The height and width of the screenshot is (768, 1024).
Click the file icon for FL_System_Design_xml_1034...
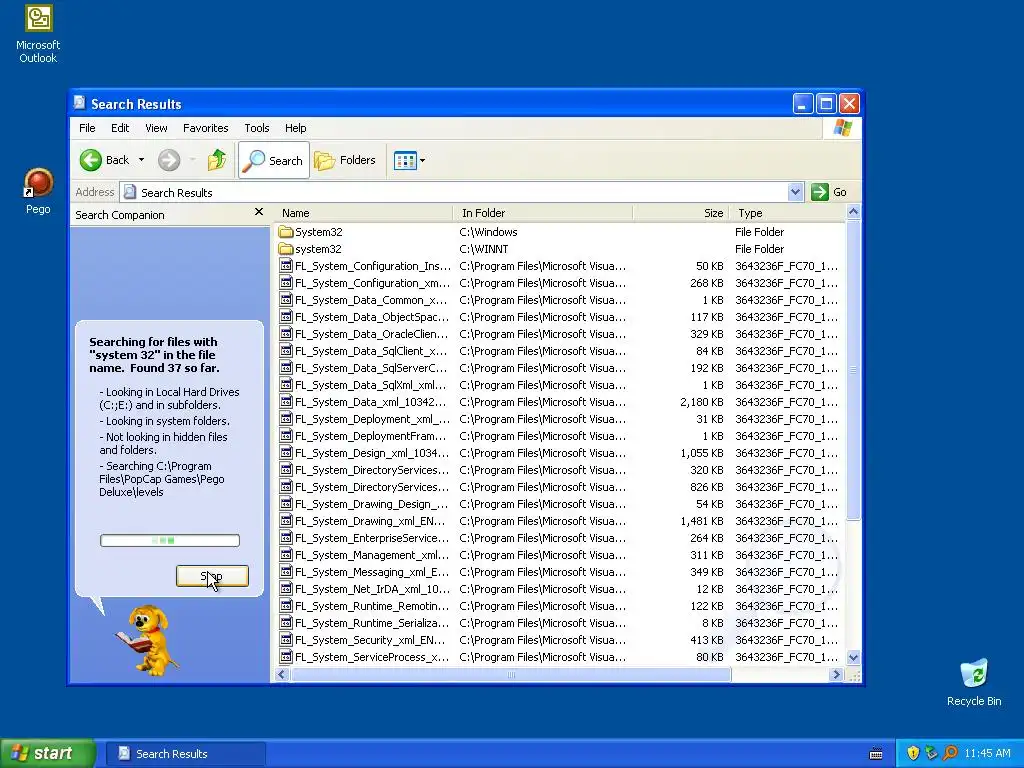click(x=285, y=453)
